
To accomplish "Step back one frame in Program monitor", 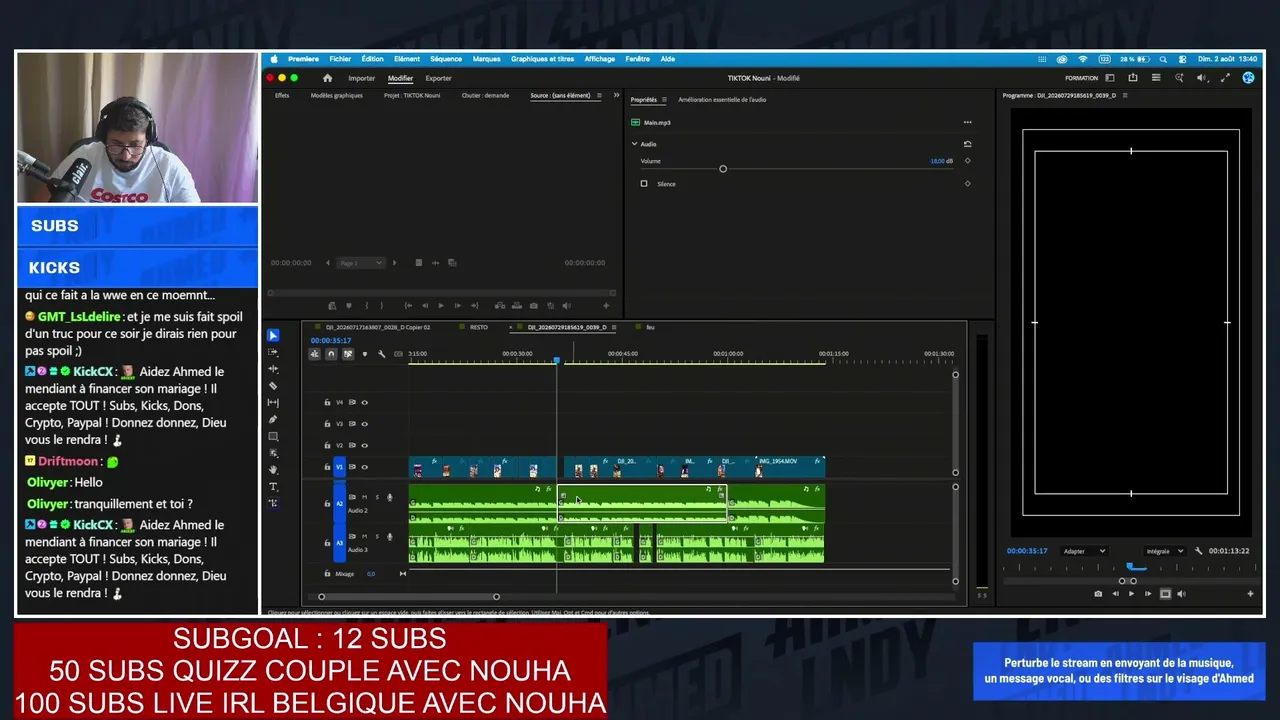I will coord(1115,594).
